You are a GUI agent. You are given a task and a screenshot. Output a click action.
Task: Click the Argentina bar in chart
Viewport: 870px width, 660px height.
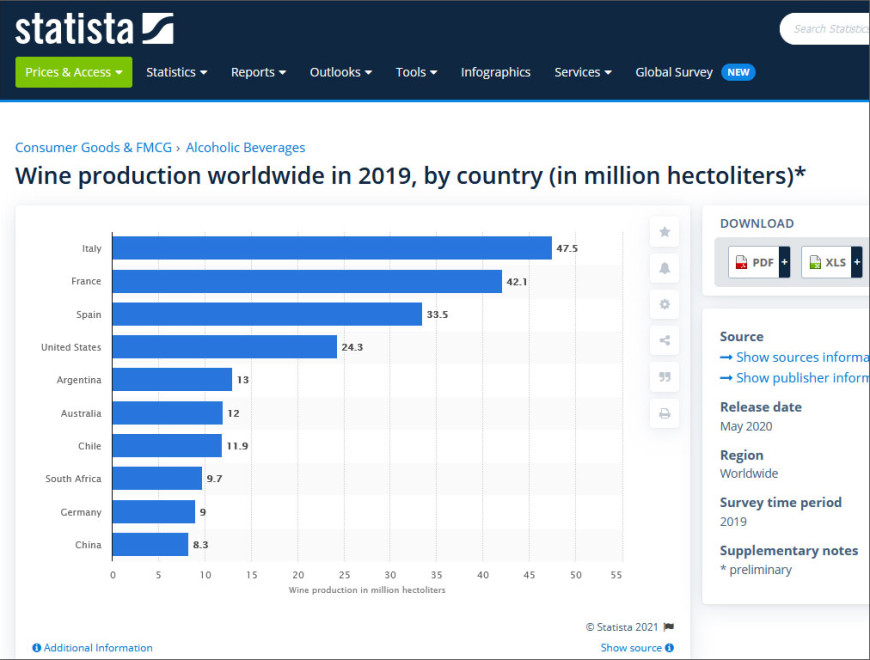(172, 379)
